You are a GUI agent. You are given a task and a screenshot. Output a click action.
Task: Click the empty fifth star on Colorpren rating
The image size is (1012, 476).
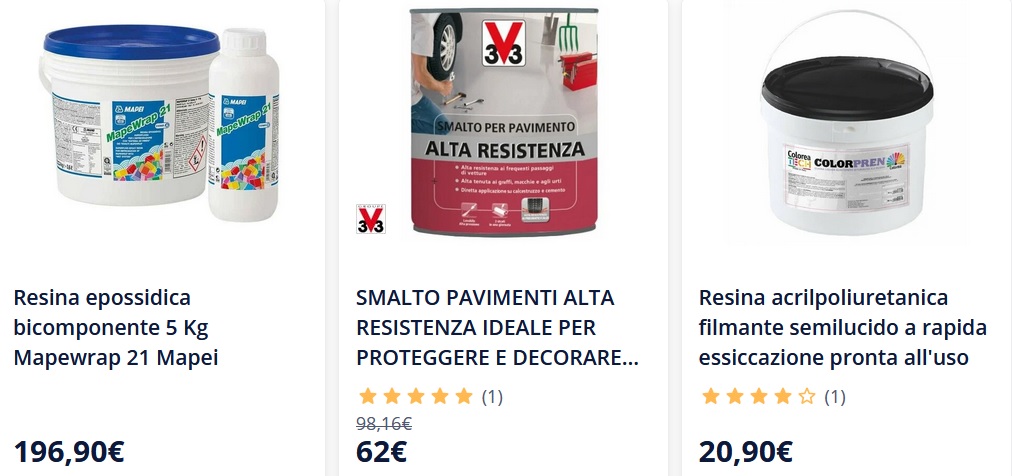tap(807, 396)
